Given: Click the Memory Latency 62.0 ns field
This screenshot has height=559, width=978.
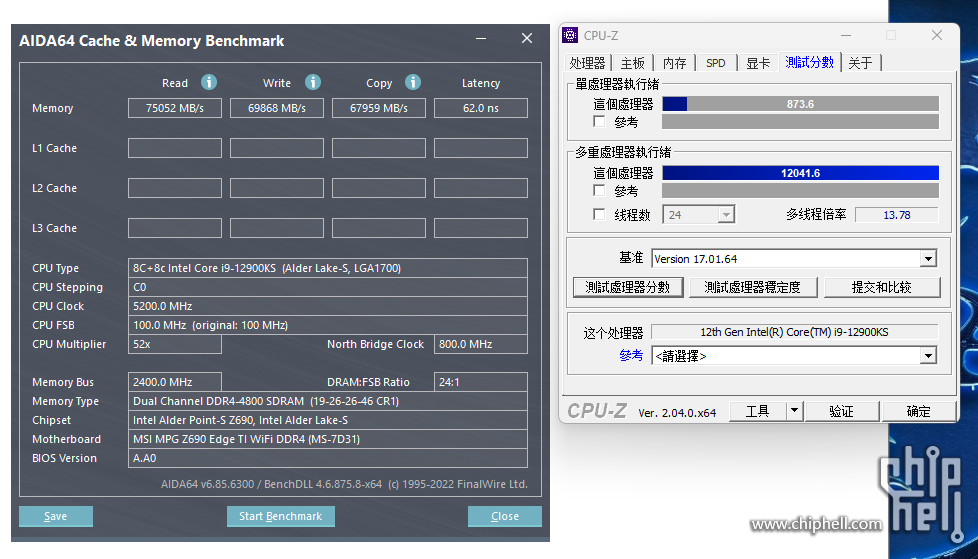Looking at the screenshot, I should click(481, 108).
